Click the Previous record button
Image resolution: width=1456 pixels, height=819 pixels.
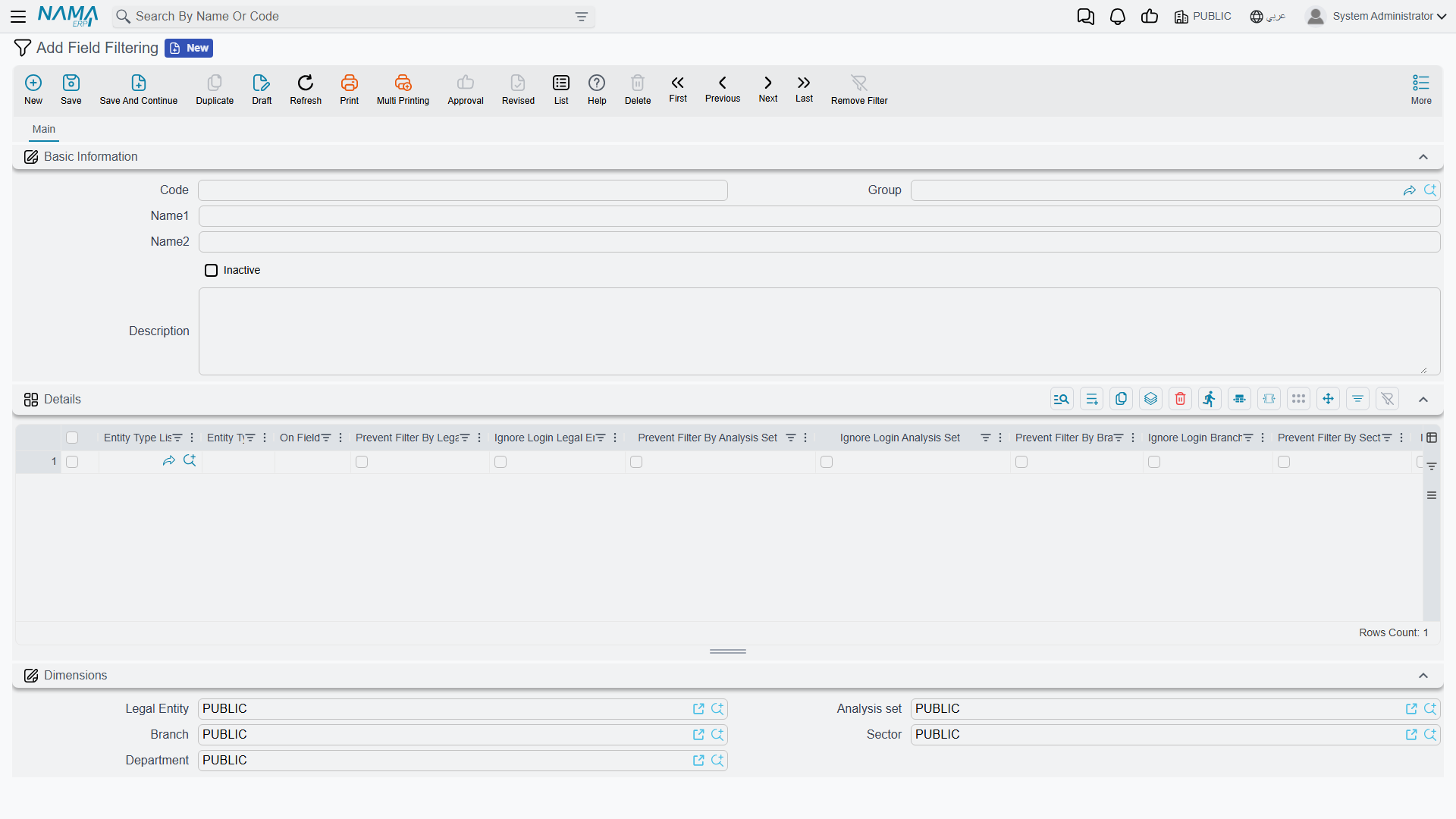[723, 89]
